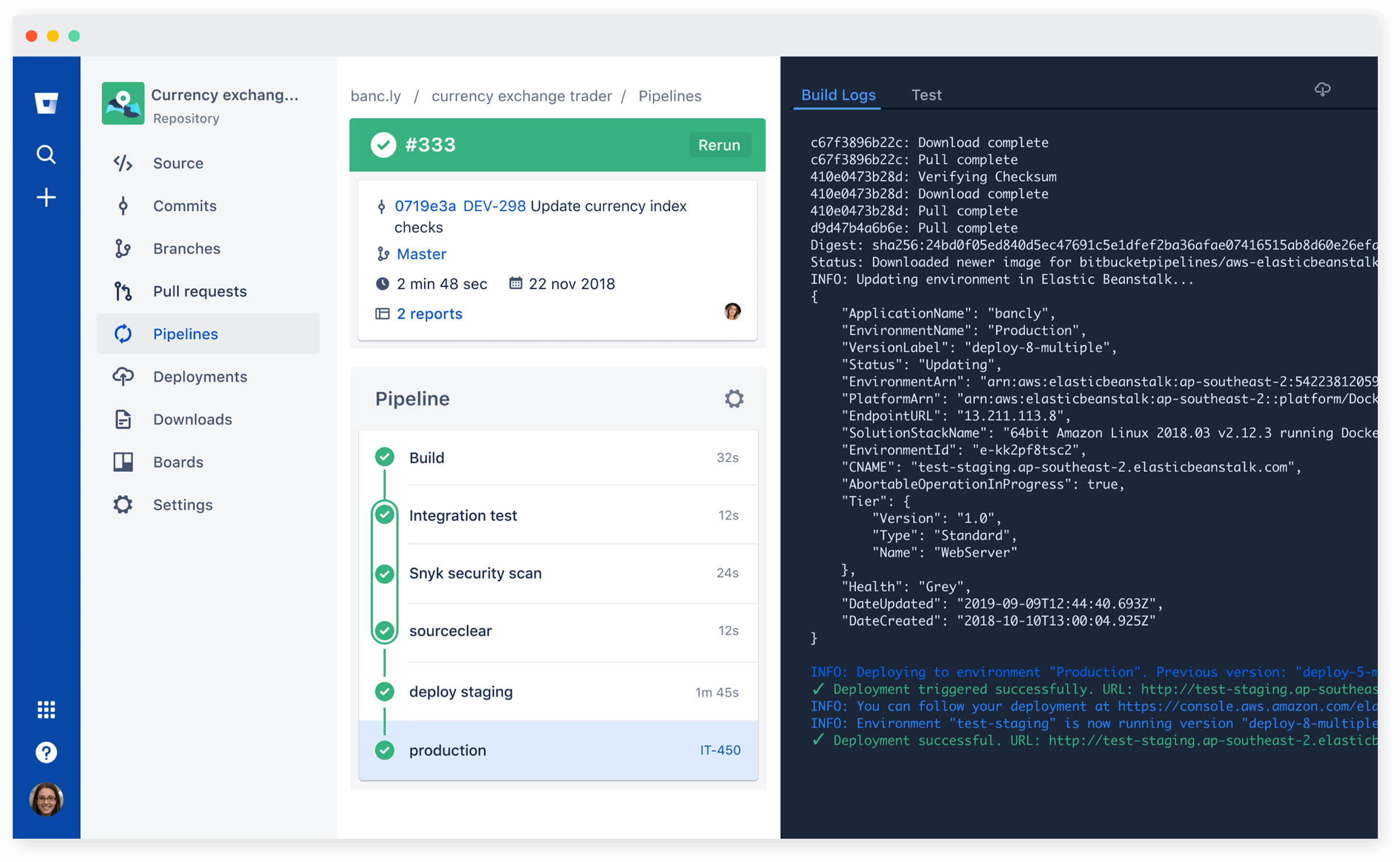Screen dimensions: 1400x862
Task: Click the Deployments cloud icon
Action: click(123, 376)
